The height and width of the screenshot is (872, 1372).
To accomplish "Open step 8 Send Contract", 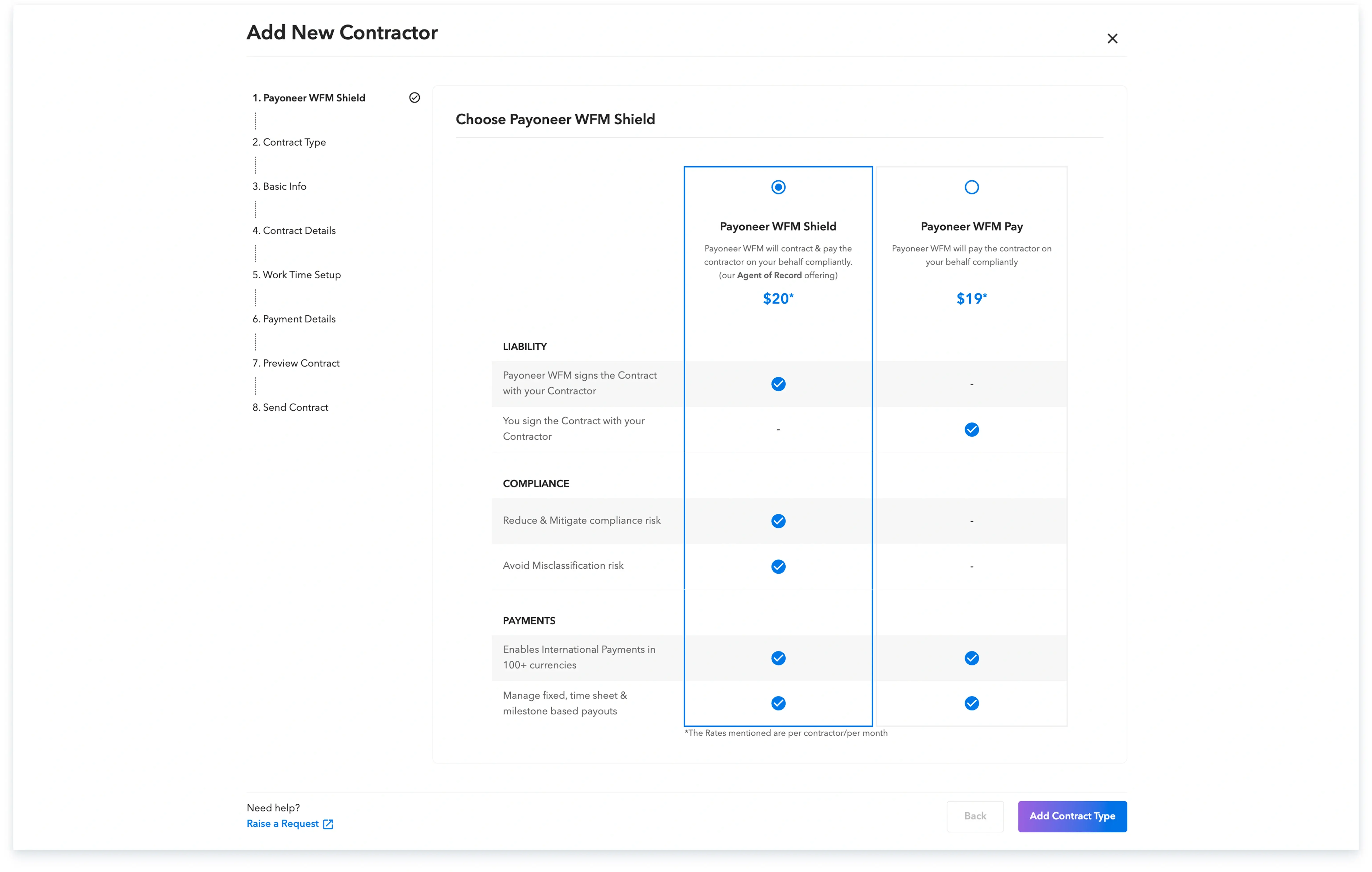I will pos(290,407).
